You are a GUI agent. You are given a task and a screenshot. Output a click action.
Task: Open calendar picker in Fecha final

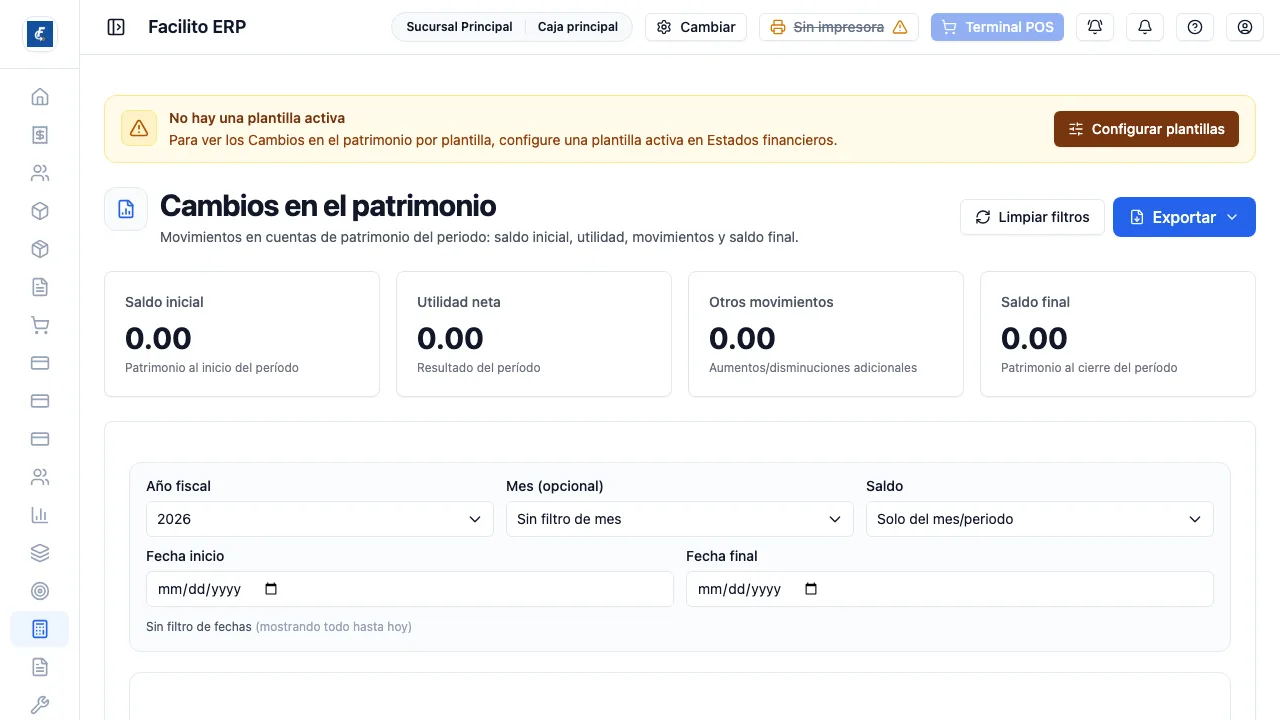click(x=811, y=589)
